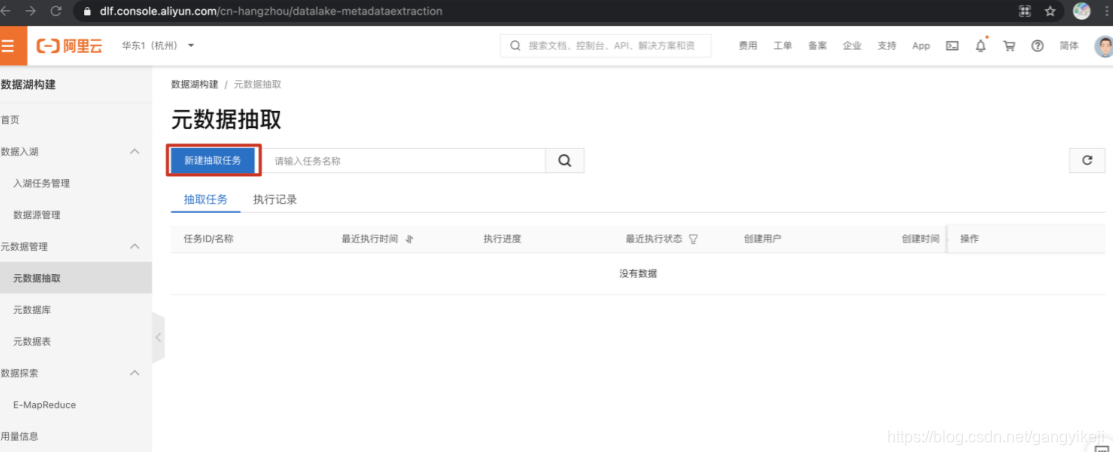This screenshot has width=1113, height=455.
Task: Click 新建抽取任务 button
Action: (213, 160)
